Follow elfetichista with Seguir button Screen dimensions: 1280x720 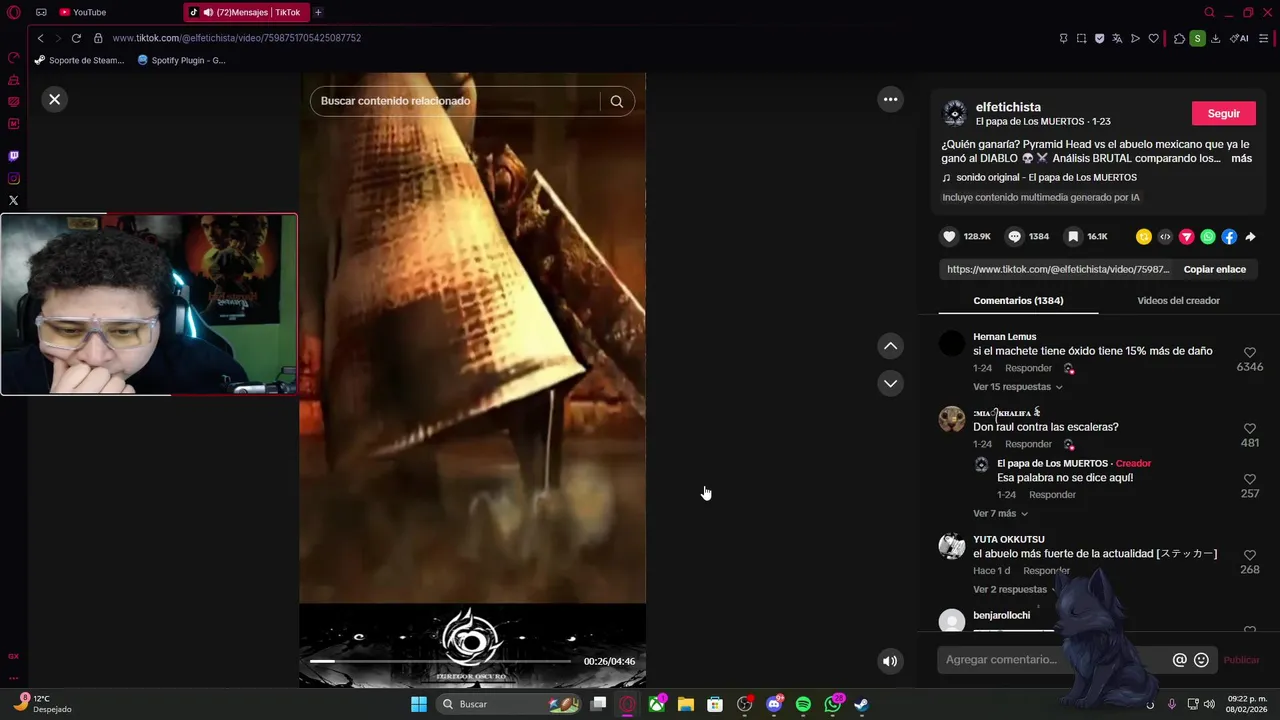coord(1223,113)
